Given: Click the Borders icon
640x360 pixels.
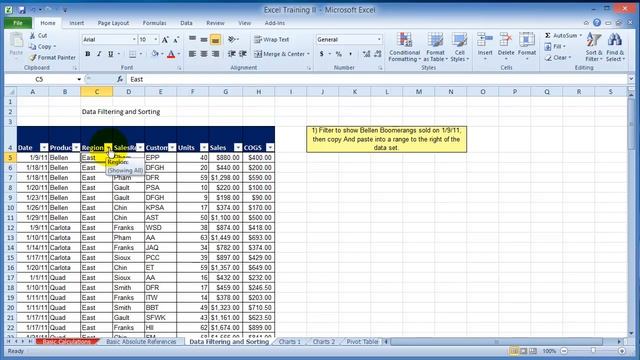Looking at the screenshot, I should (133, 54).
